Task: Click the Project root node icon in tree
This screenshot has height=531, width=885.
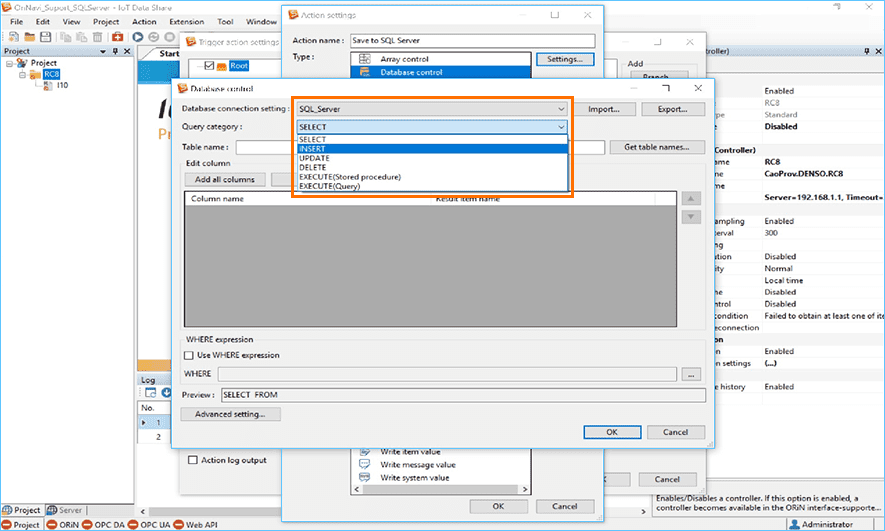Action: pyautogui.click(x=22, y=63)
